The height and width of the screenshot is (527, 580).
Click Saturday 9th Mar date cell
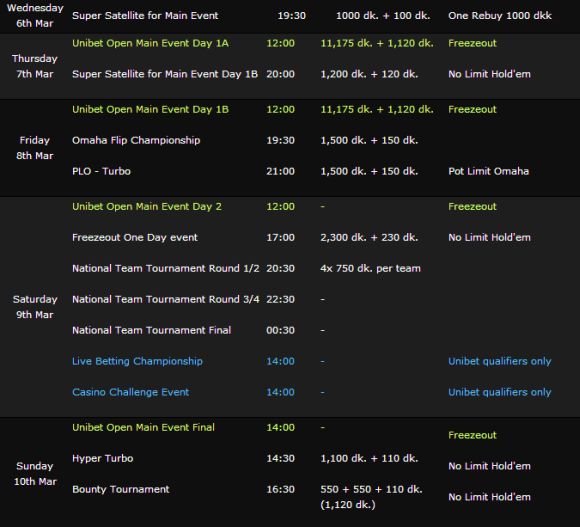[35, 307]
